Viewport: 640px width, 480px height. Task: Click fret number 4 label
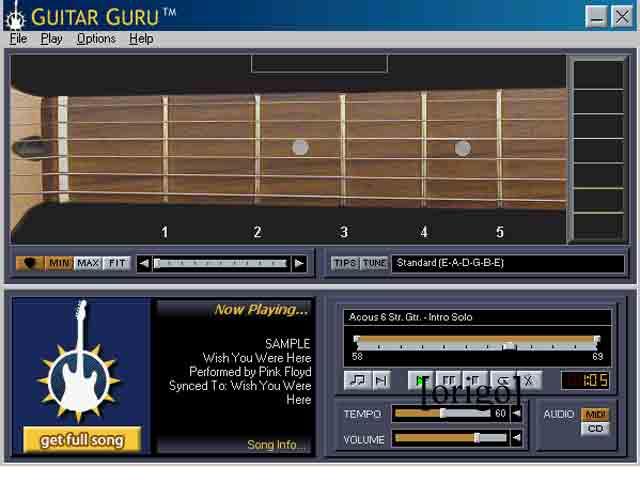click(424, 232)
